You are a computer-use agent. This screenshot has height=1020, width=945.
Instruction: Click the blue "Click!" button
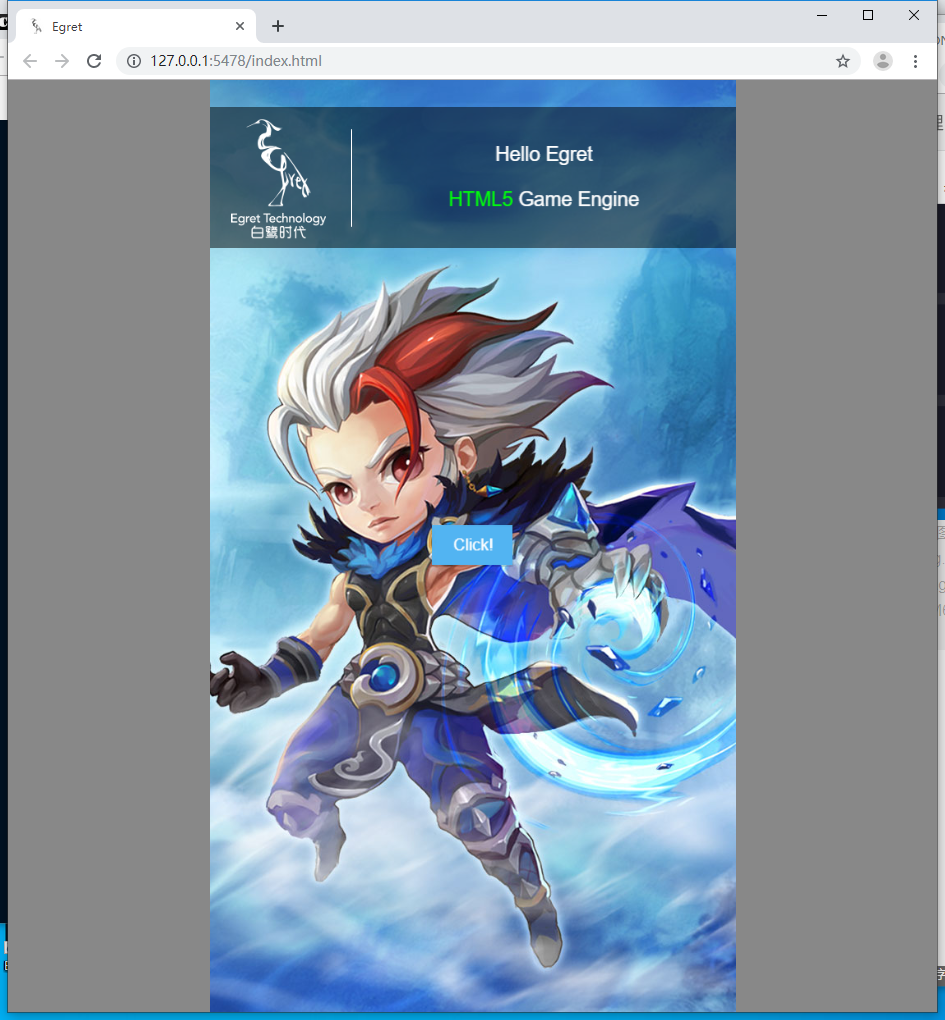[472, 544]
